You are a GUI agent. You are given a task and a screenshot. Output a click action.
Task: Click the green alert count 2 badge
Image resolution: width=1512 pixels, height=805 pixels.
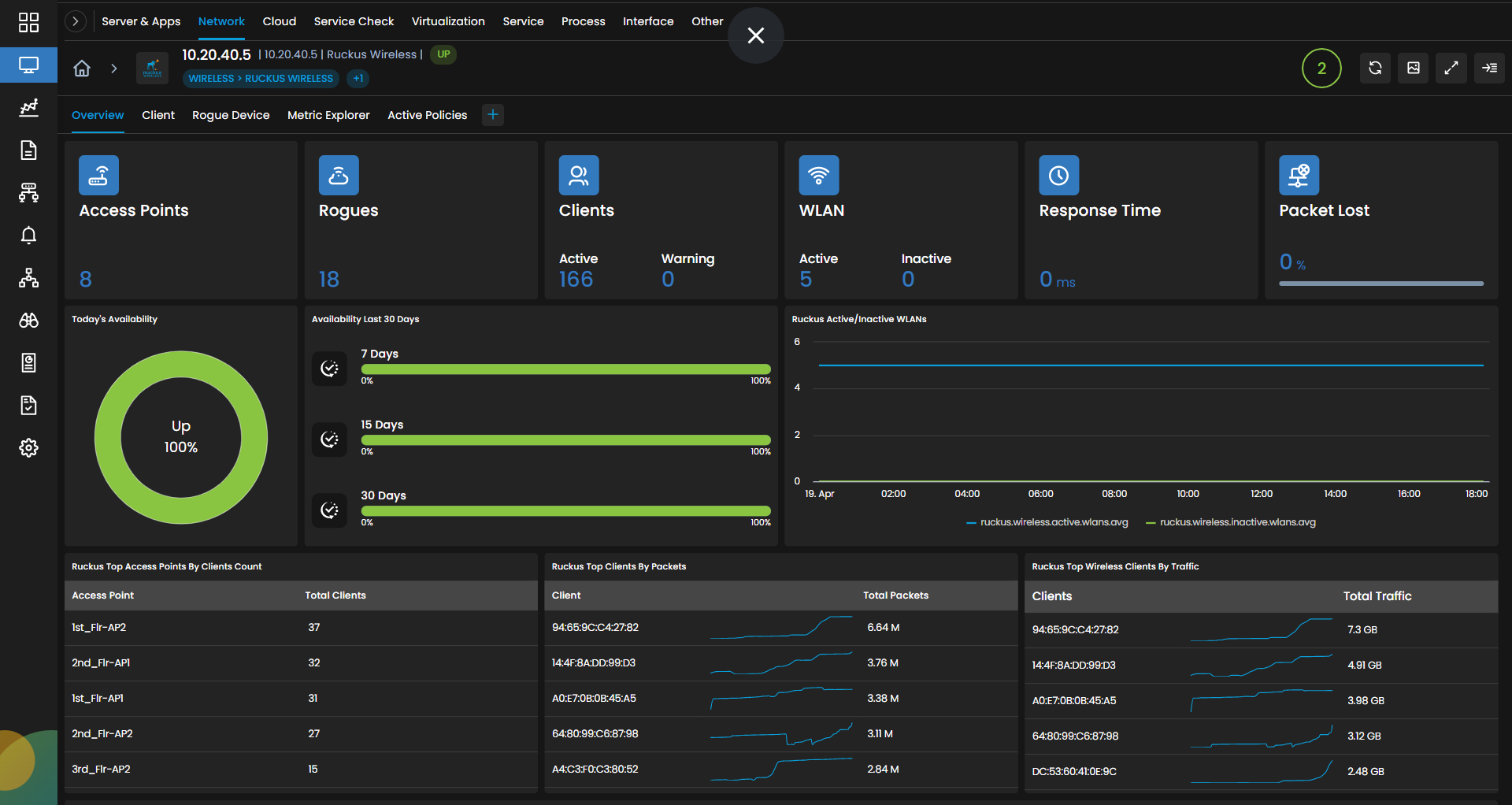[1321, 68]
